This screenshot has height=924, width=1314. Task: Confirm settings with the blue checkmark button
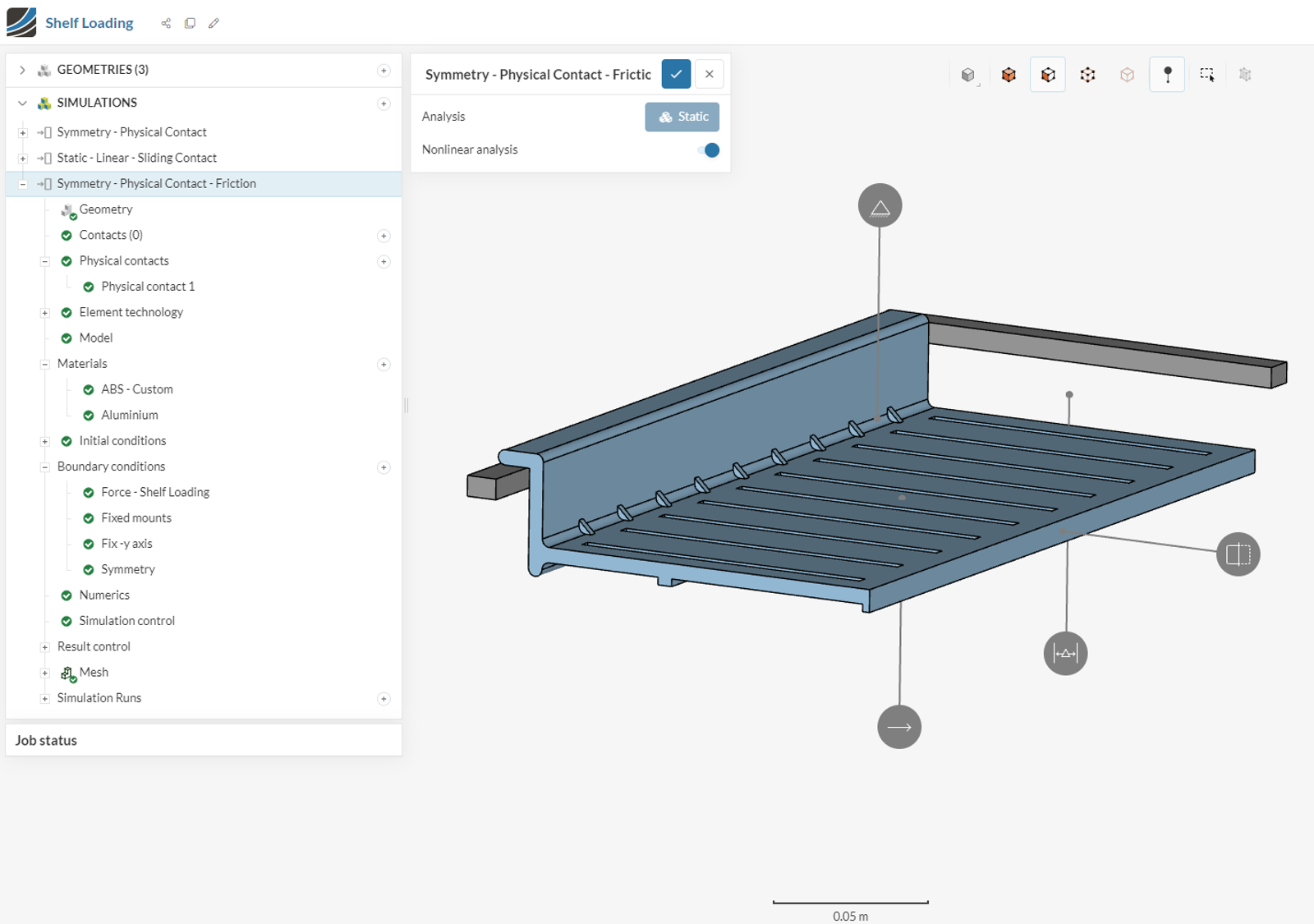click(x=675, y=74)
